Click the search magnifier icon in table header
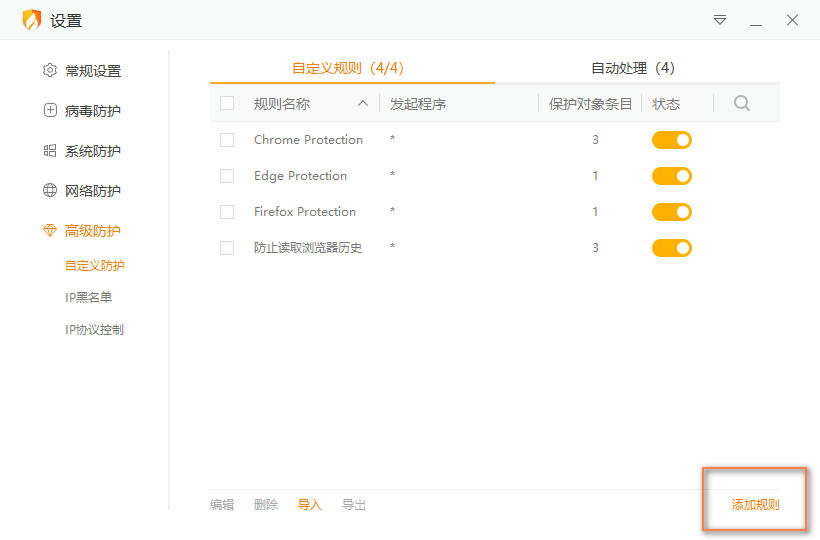 click(741, 103)
